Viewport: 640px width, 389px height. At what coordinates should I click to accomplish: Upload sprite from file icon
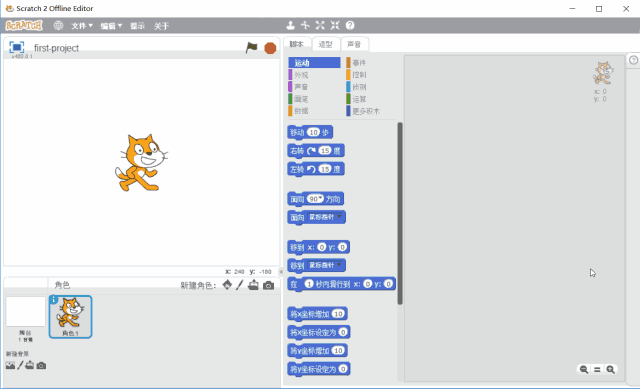click(253, 285)
